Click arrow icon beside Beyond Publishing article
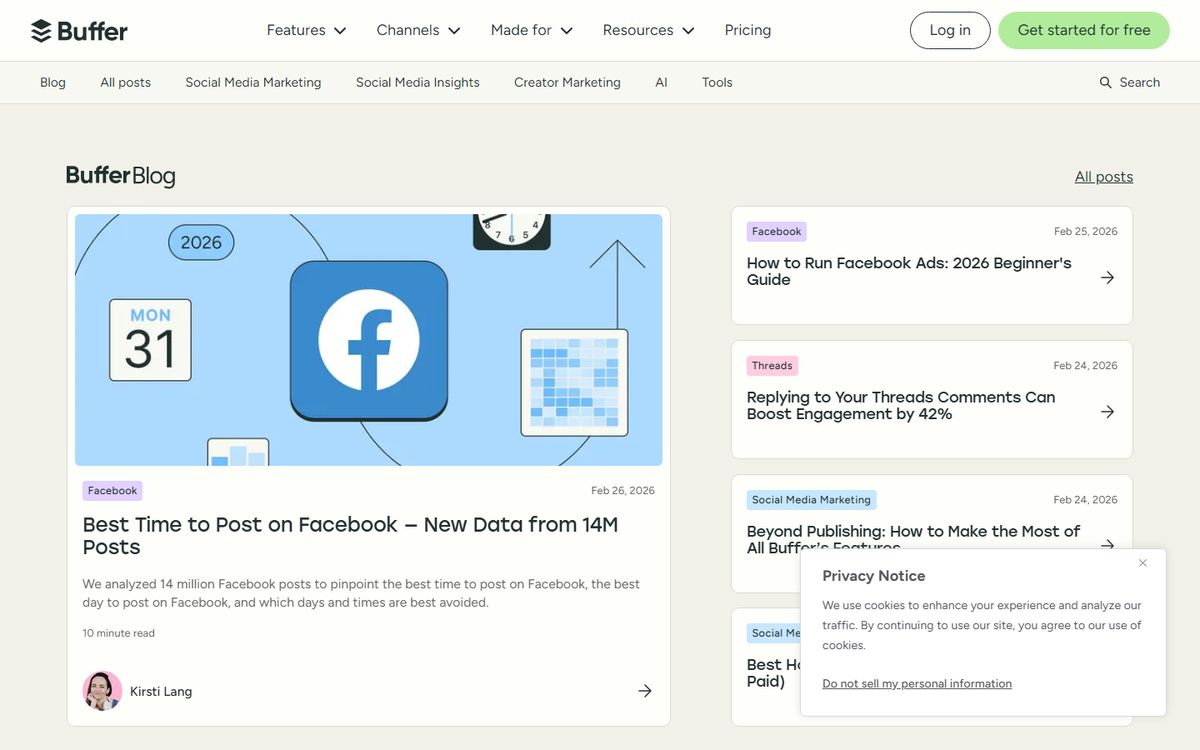 (1107, 544)
